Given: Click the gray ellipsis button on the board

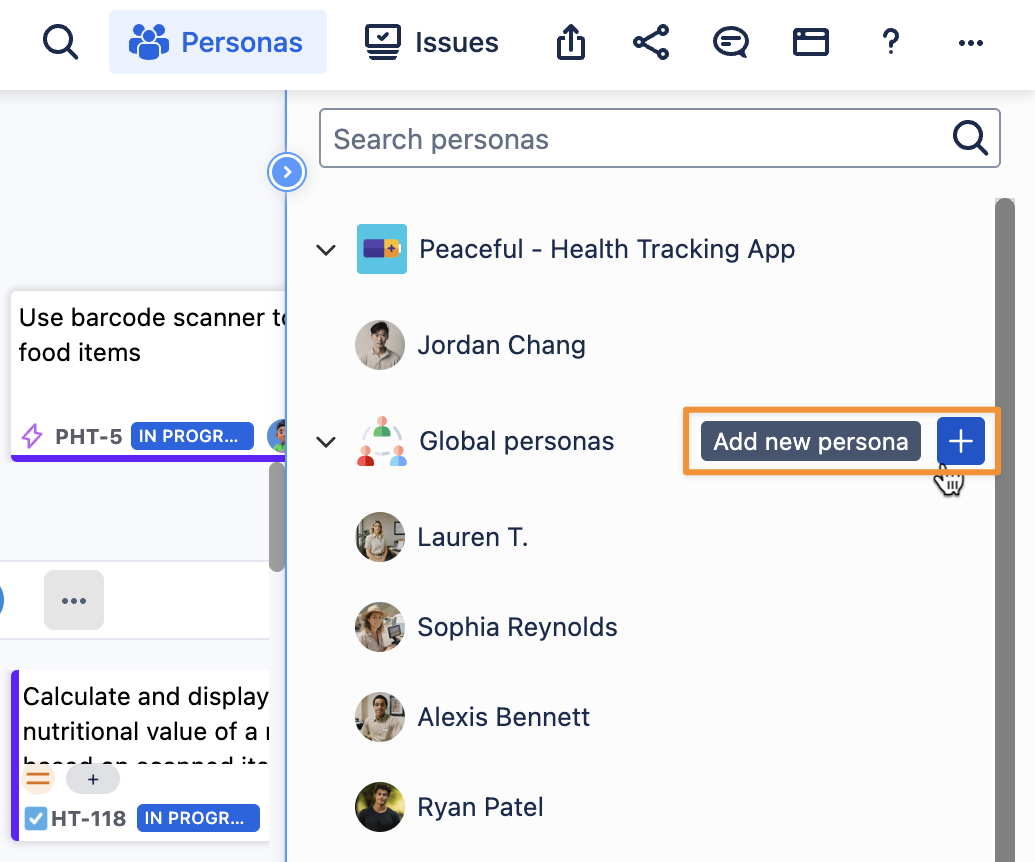Looking at the screenshot, I should click(74, 600).
